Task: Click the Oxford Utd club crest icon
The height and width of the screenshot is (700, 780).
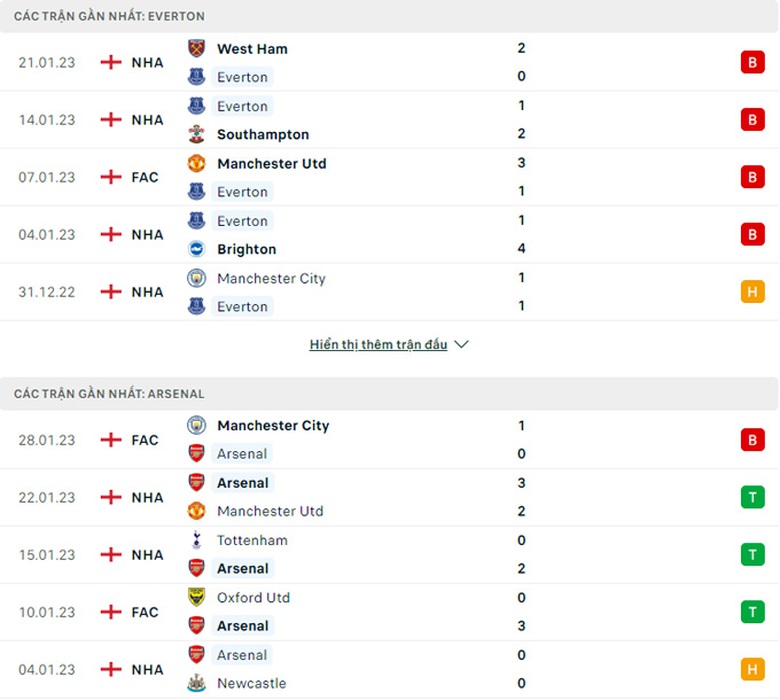Action: coord(196,597)
